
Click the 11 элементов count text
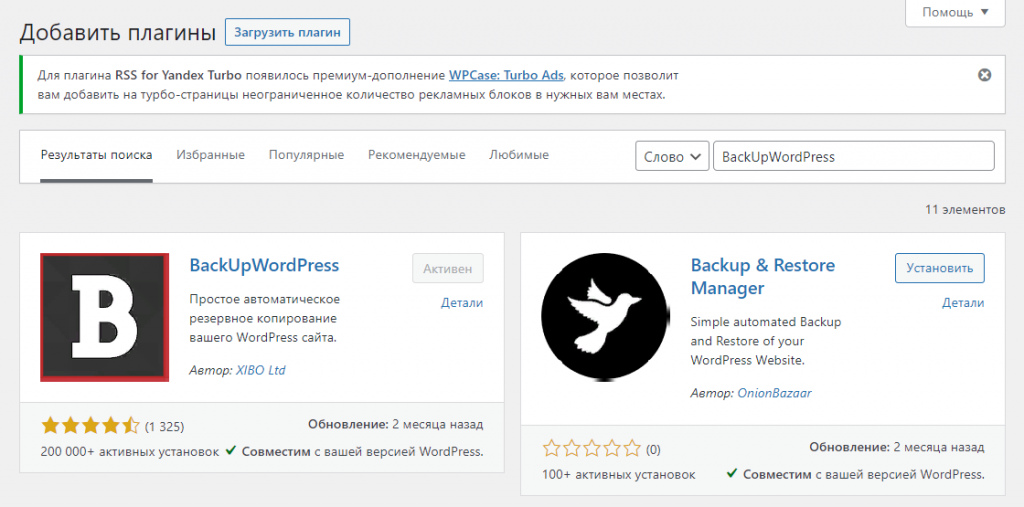click(965, 210)
